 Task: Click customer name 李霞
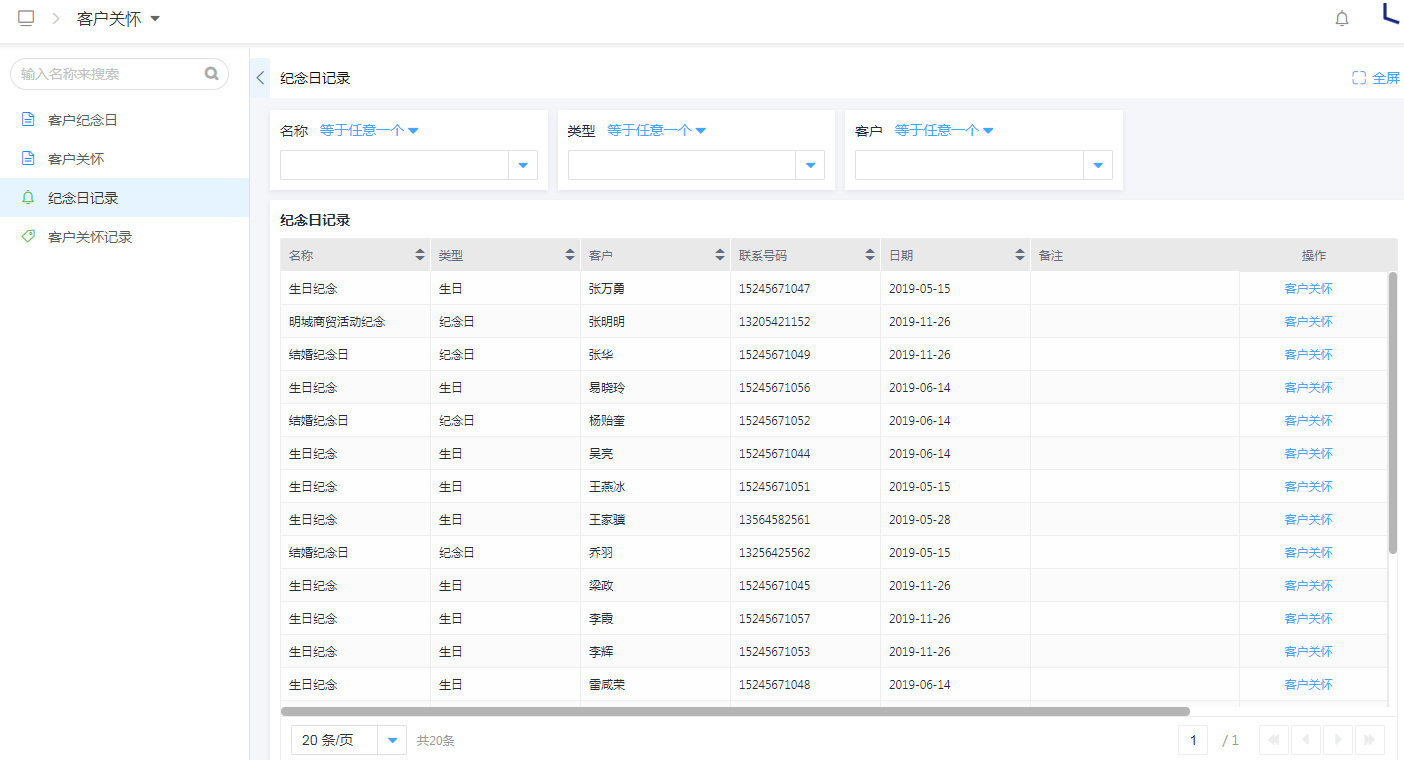point(601,619)
